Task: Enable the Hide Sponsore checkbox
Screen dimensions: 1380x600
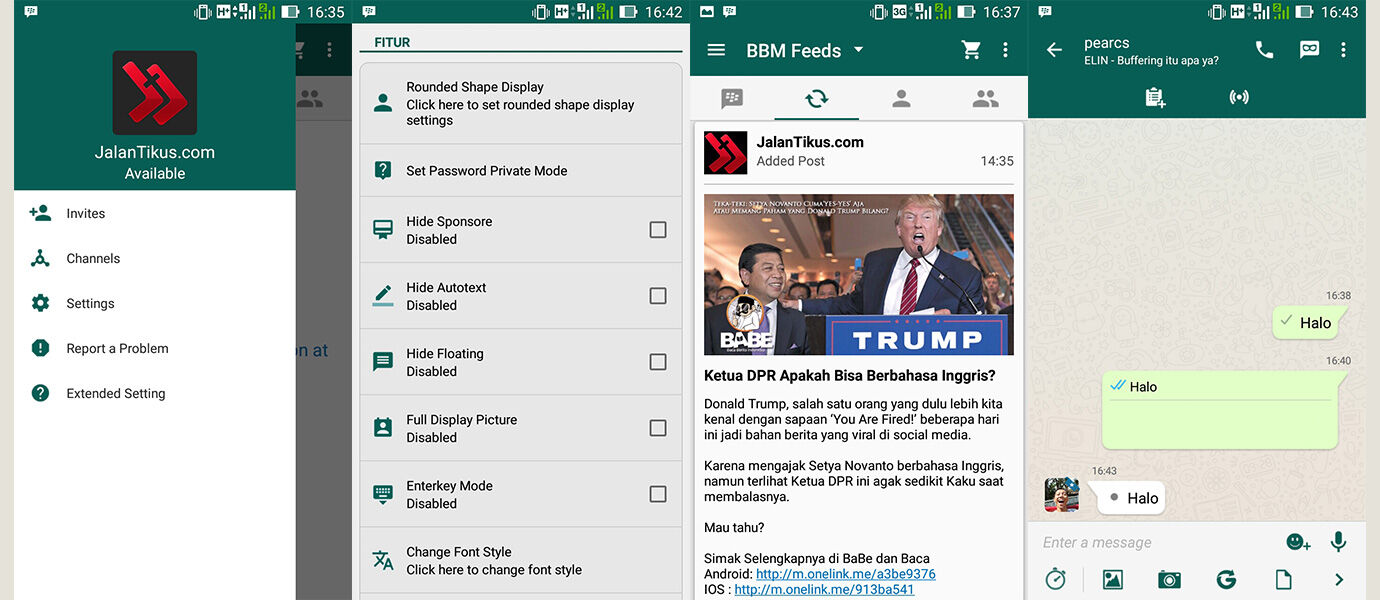Action: 658,230
